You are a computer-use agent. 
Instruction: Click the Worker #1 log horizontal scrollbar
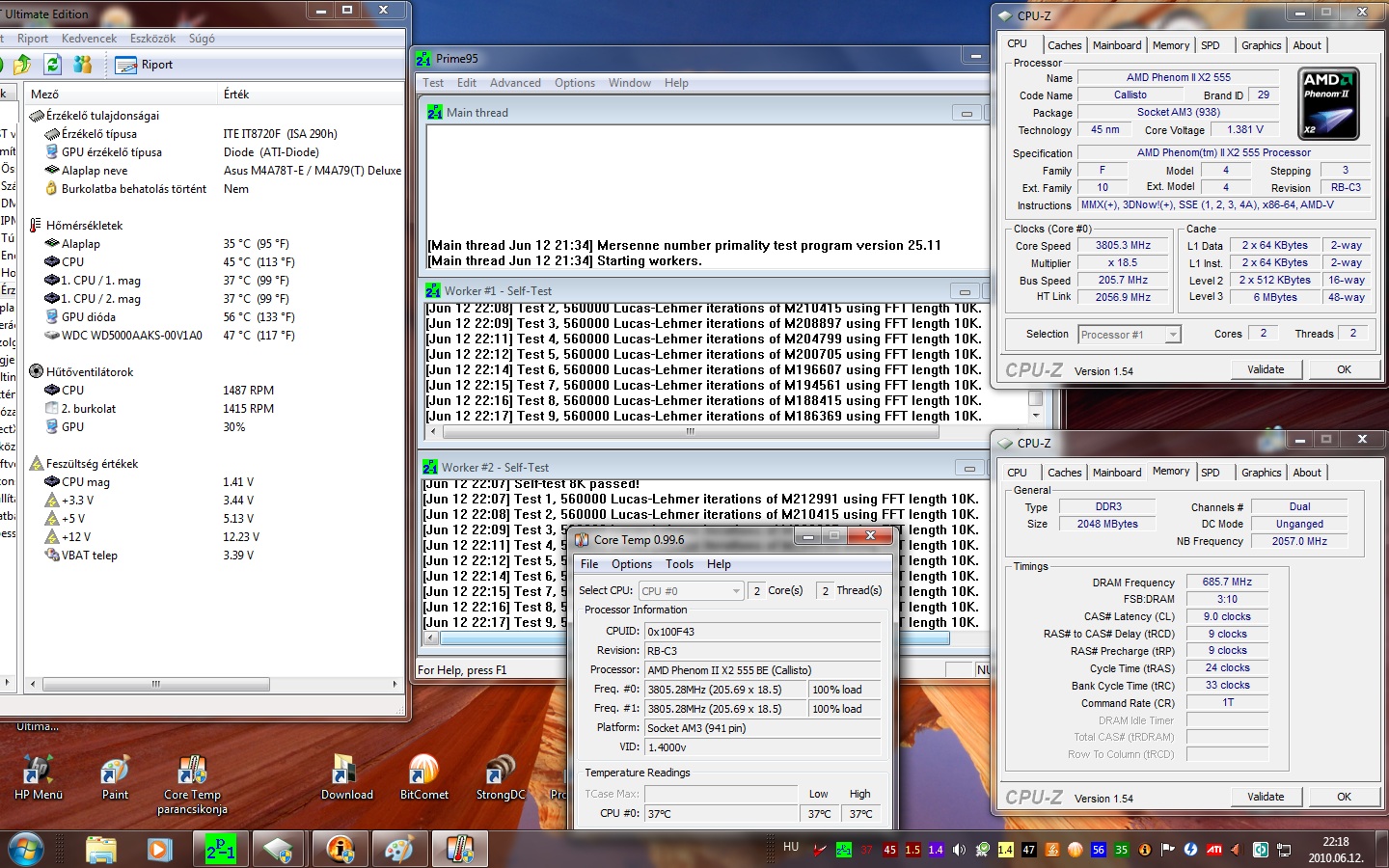[690, 432]
